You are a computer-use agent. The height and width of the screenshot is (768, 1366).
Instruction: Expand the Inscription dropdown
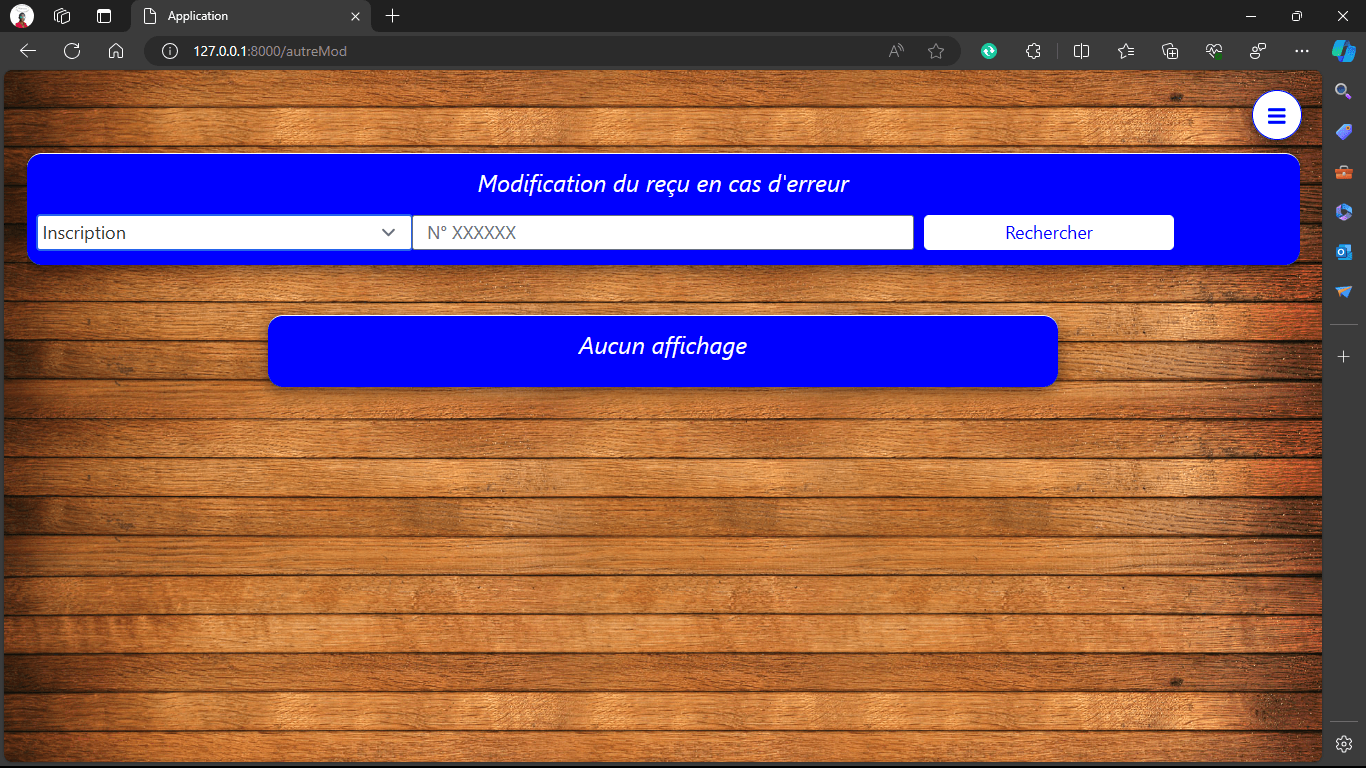click(224, 233)
